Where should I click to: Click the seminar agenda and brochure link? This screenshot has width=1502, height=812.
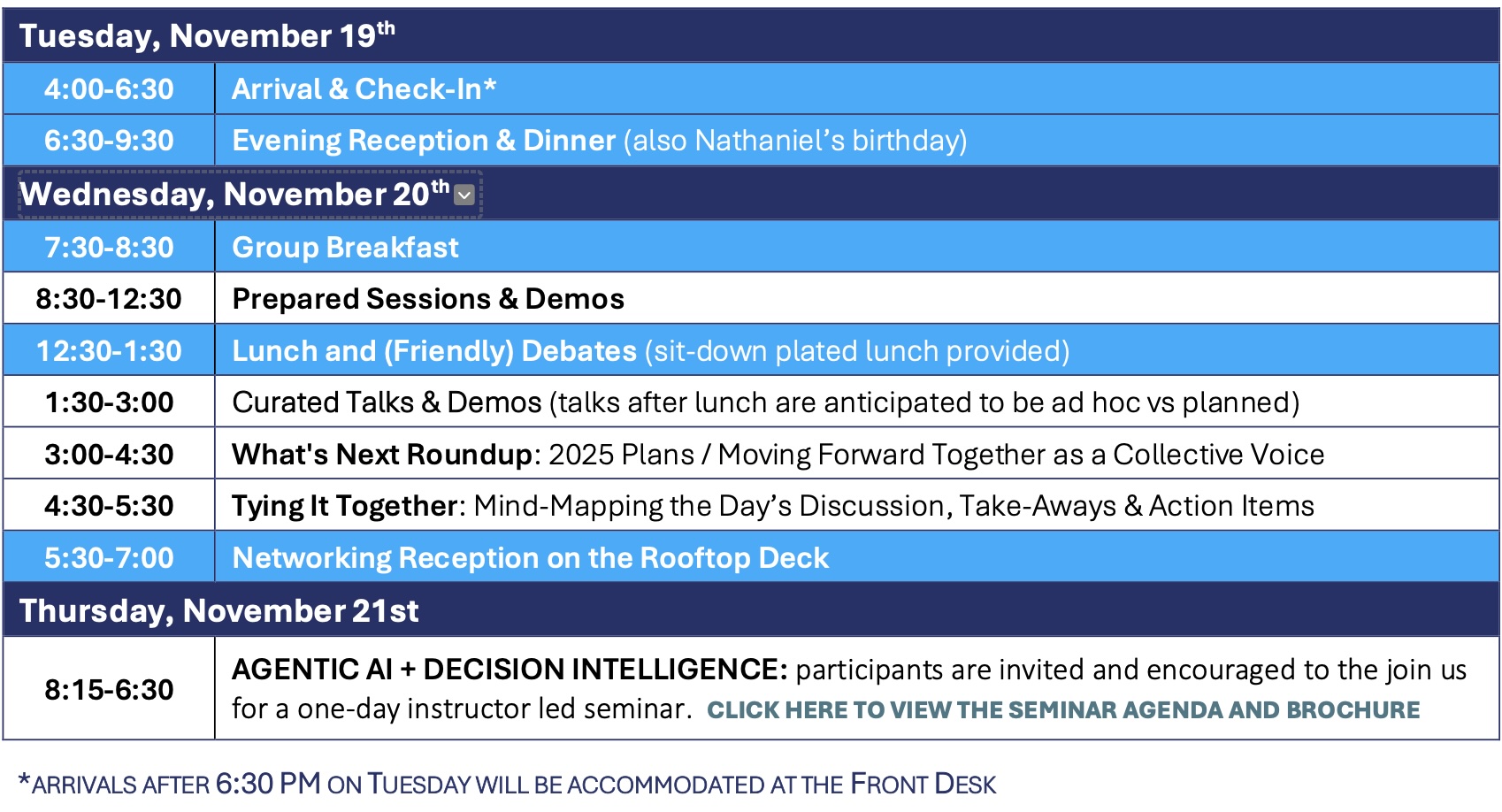[x=1062, y=710]
